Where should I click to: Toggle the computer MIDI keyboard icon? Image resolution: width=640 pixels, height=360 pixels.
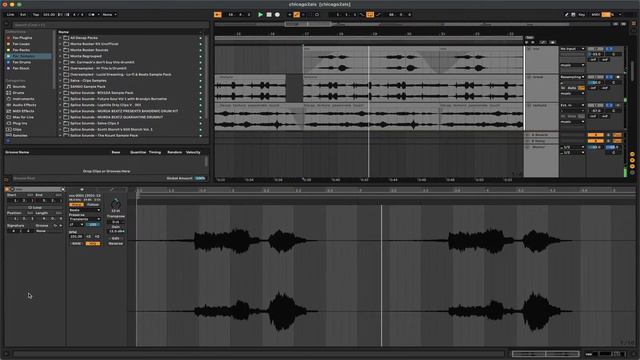(x=573, y=14)
